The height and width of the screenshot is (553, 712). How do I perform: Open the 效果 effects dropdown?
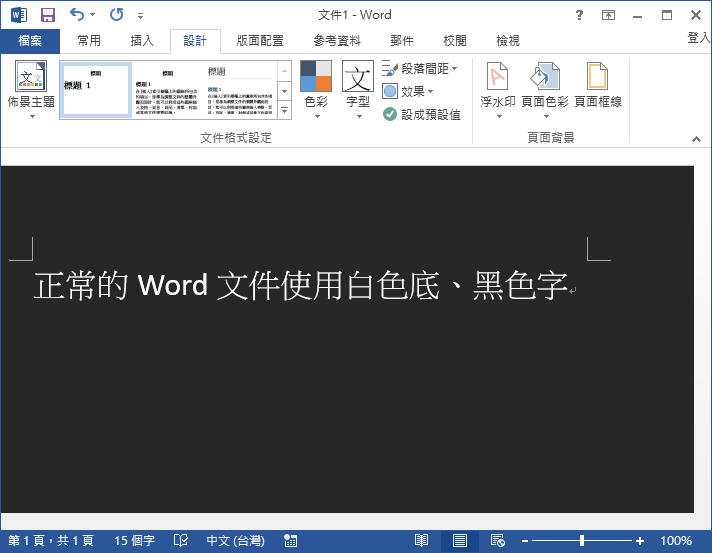click(408, 91)
